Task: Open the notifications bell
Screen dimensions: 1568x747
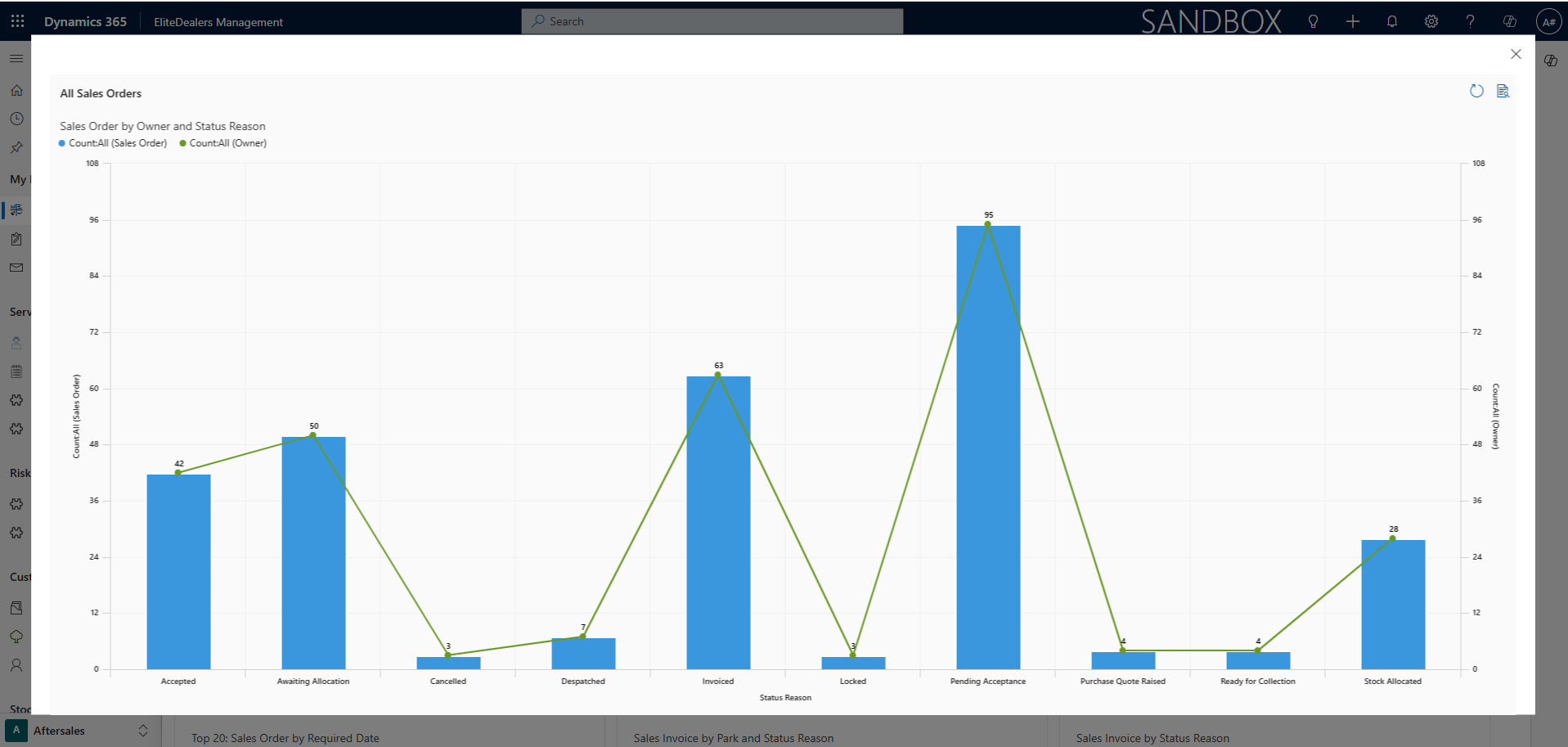Action: [1392, 21]
